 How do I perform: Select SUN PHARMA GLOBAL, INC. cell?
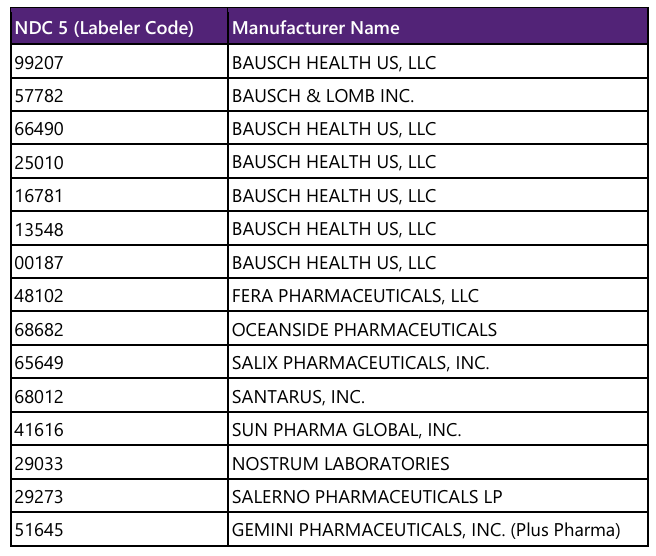pos(346,430)
